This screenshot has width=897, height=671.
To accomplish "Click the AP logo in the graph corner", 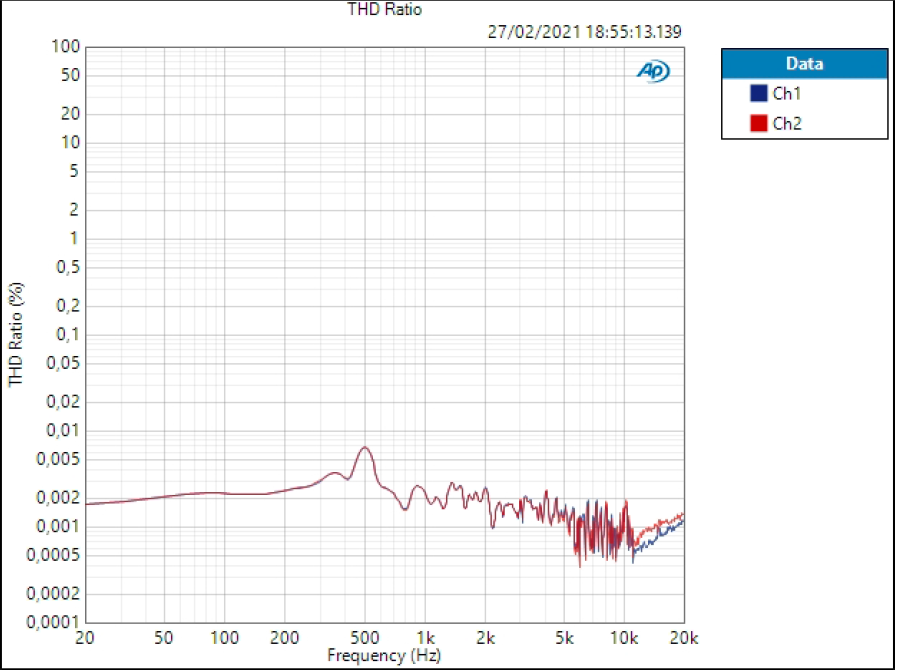I will 653,72.
